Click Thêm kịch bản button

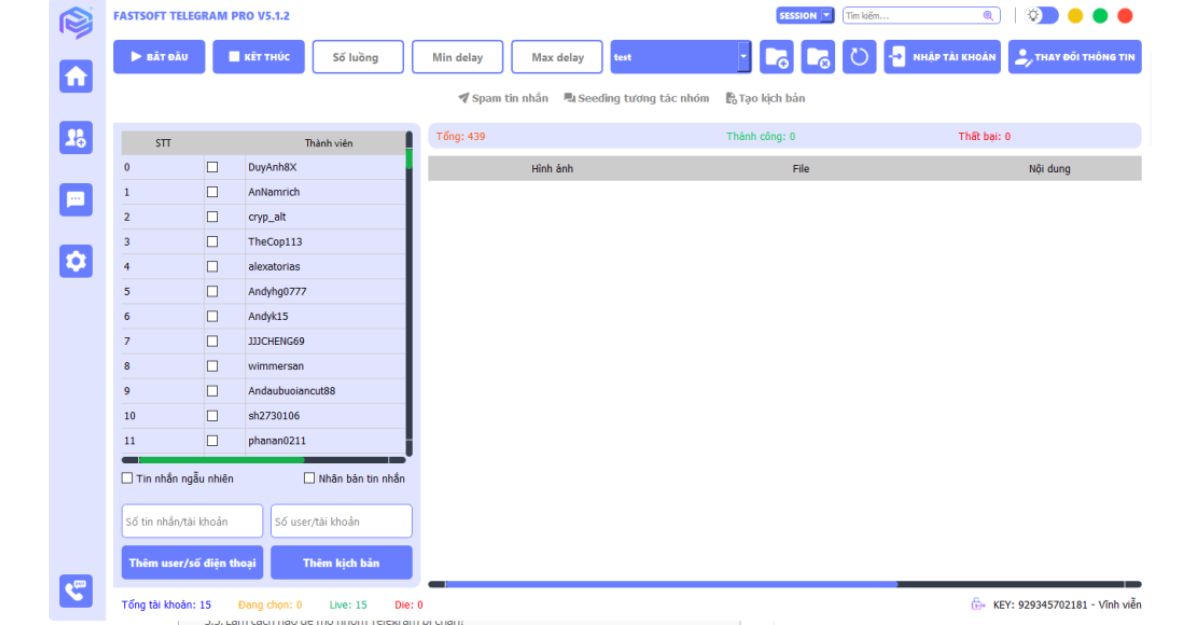pyautogui.click(x=341, y=563)
